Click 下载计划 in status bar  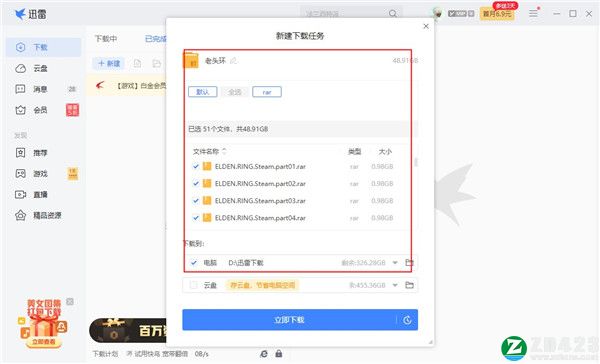[105, 354]
